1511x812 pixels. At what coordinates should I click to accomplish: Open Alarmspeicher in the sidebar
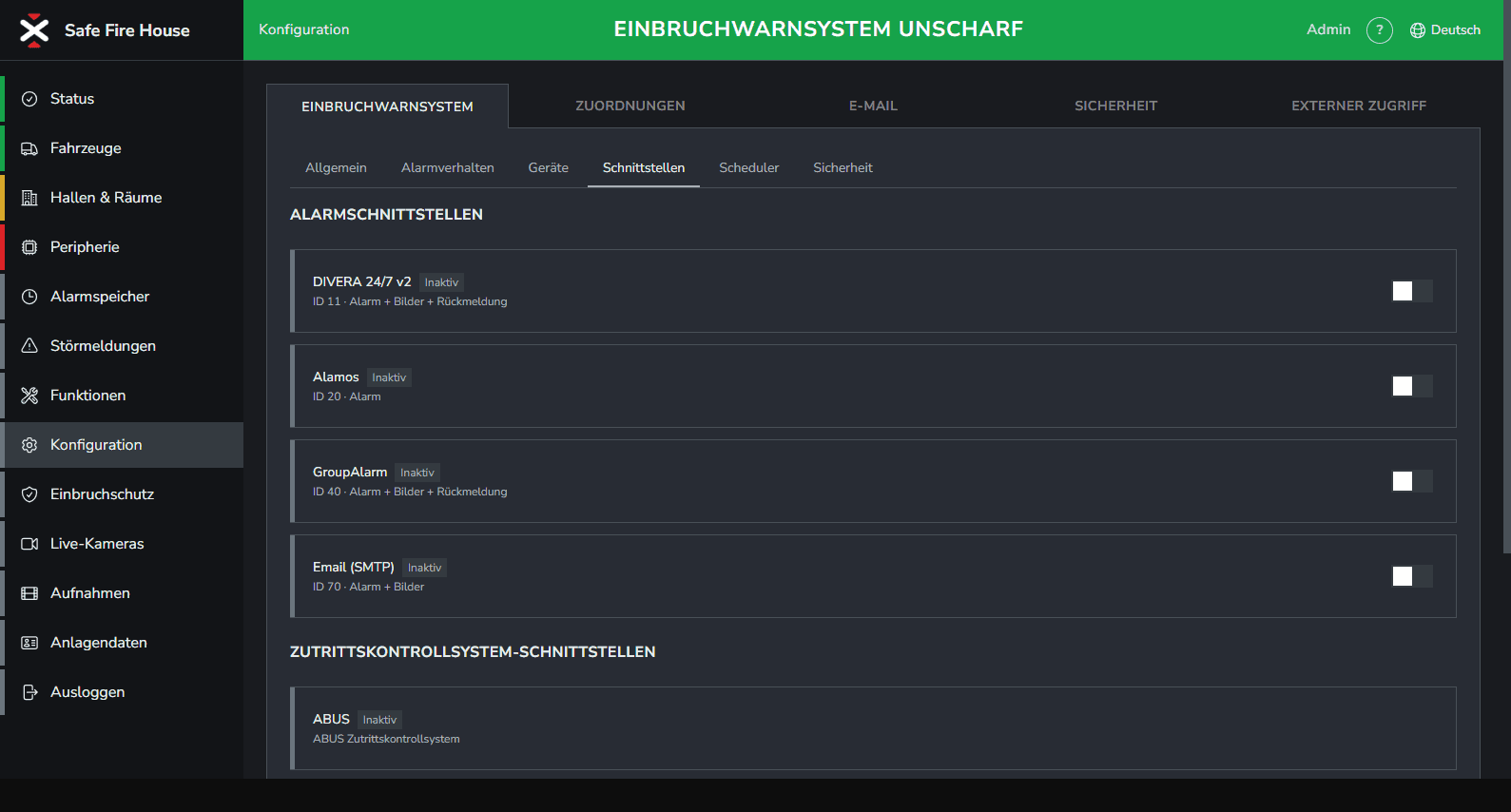(122, 297)
